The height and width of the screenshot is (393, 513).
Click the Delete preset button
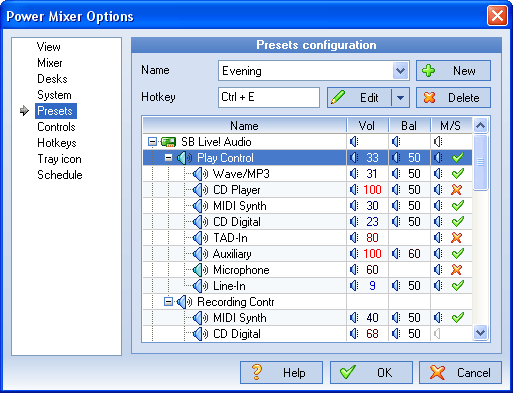(x=453, y=98)
